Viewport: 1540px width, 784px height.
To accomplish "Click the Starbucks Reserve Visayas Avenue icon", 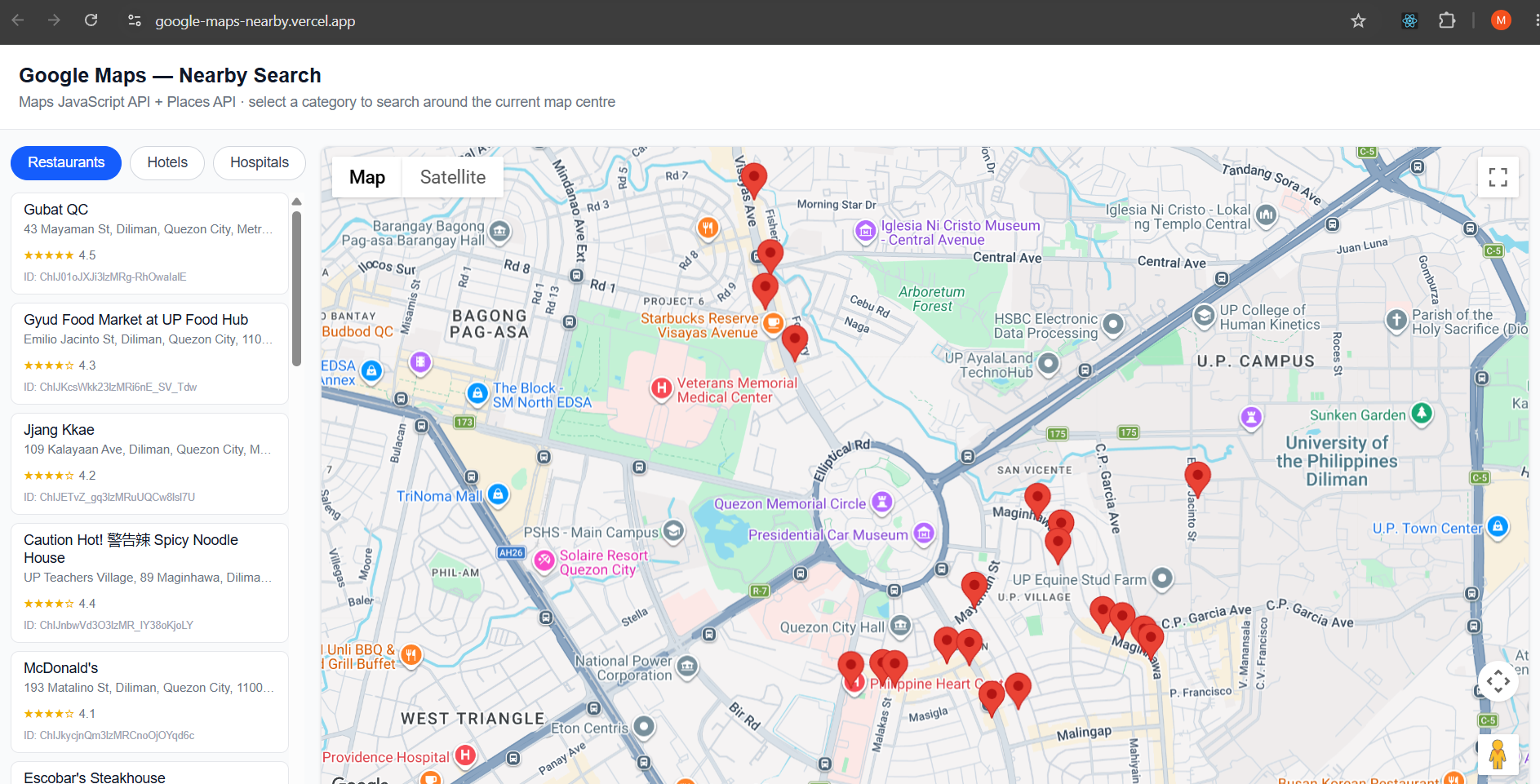I will click(x=772, y=323).
